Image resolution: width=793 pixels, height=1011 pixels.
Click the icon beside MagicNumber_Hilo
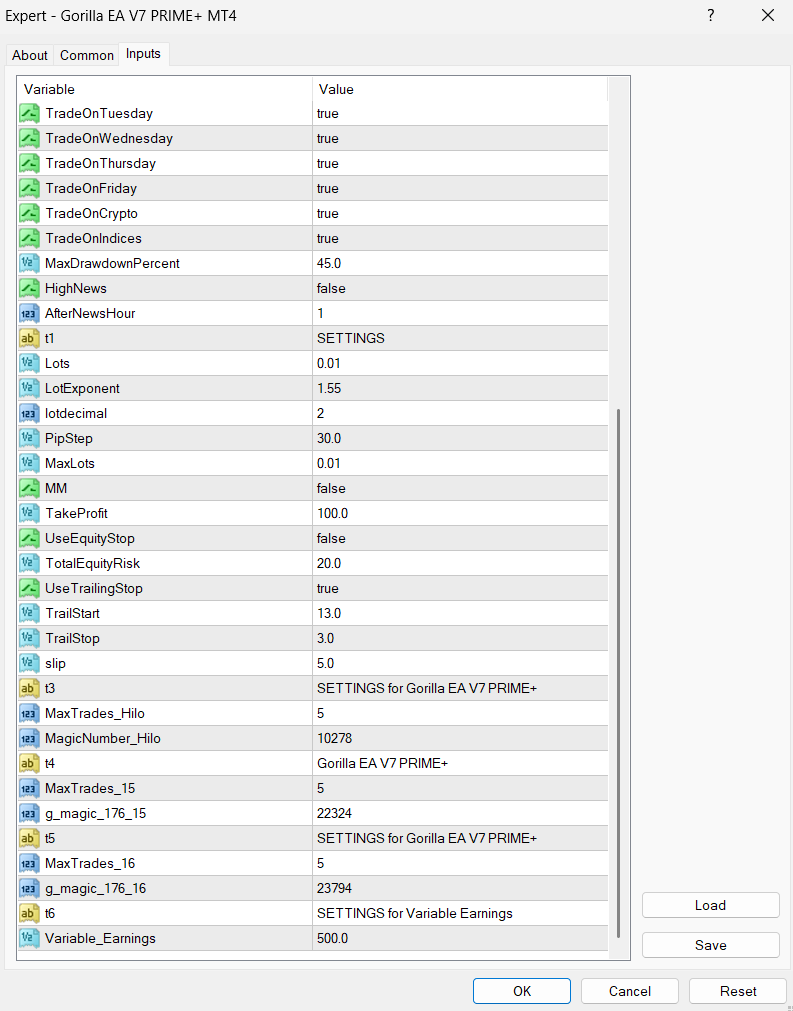[29, 739]
